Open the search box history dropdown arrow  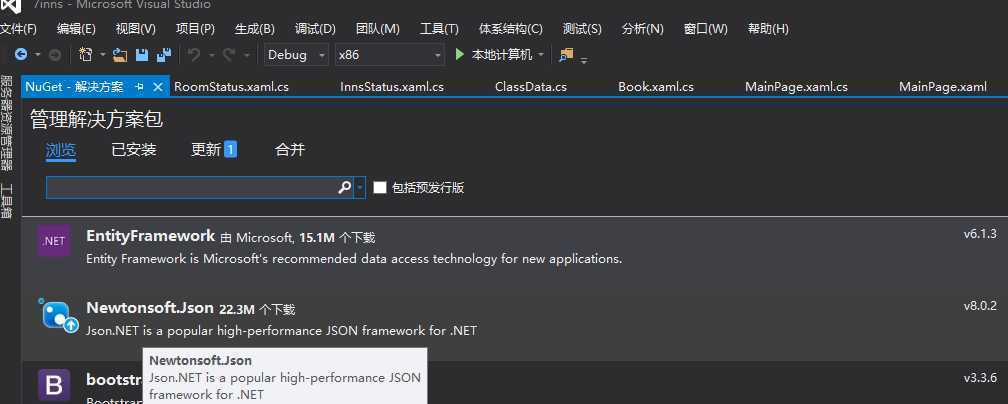360,188
